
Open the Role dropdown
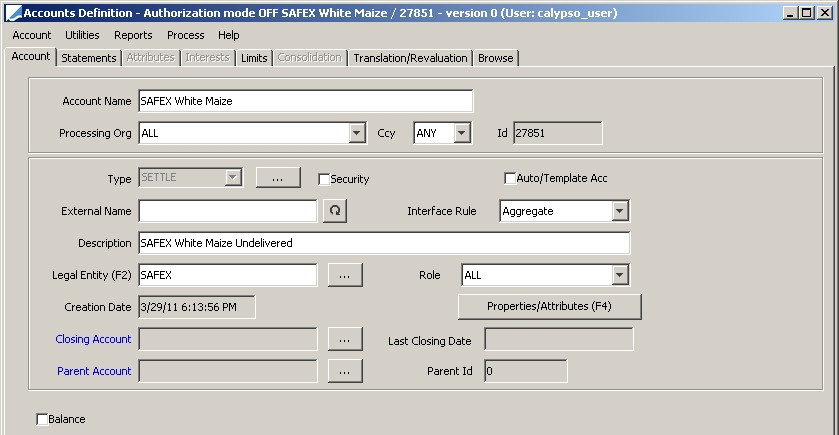coord(620,275)
